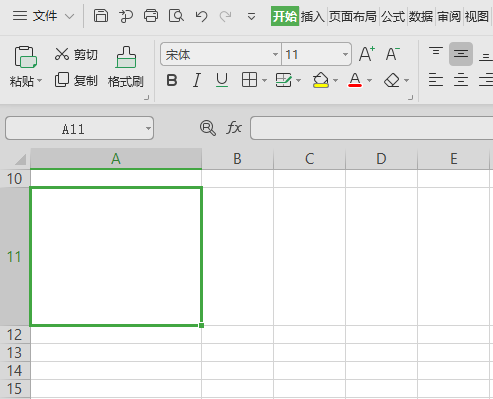Open the Name Box dropdown arrow
The width and height of the screenshot is (493, 399).
pos(148,128)
